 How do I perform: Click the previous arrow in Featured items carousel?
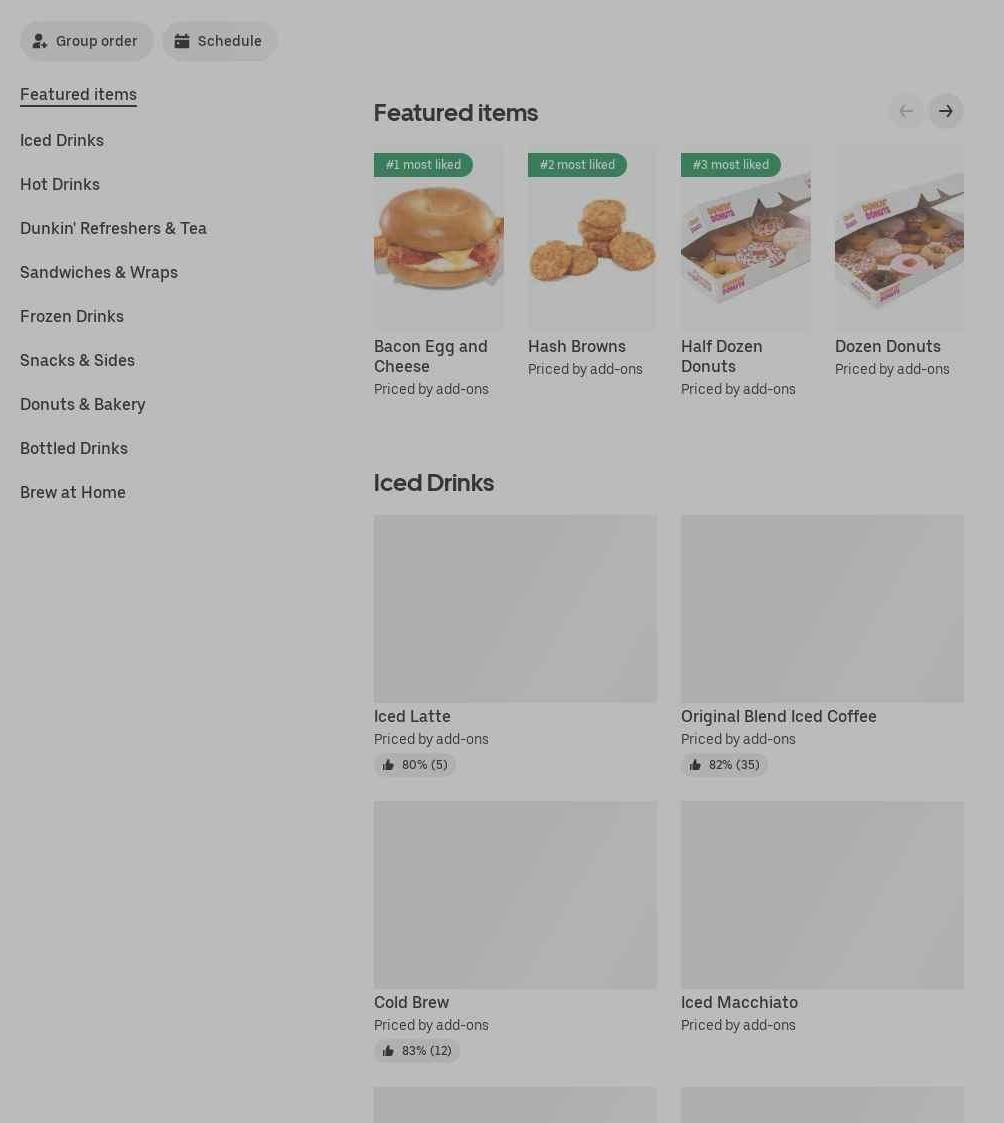(x=906, y=111)
